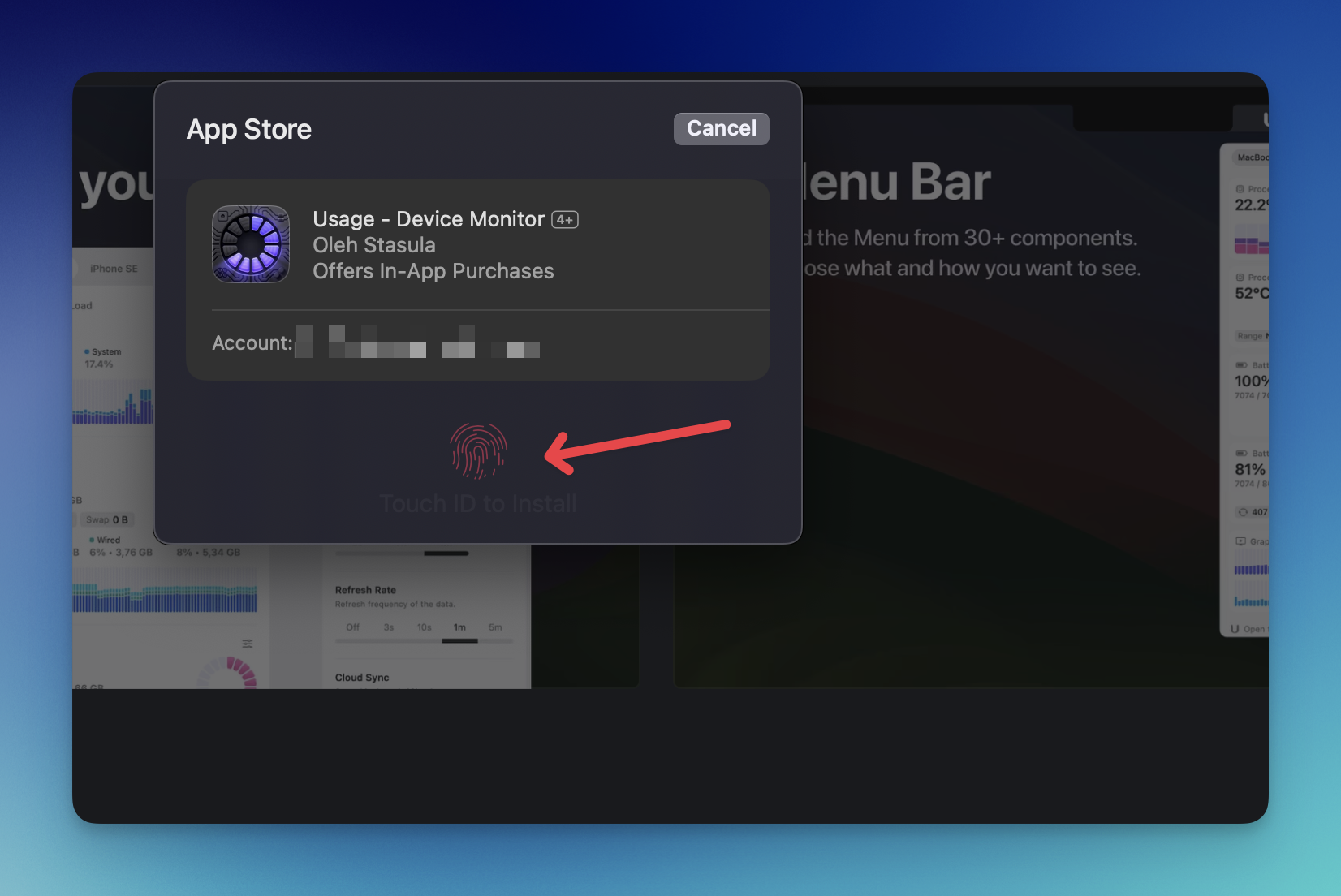Image resolution: width=1341 pixels, height=896 pixels.
Task: Set Refresh Rate to 10s
Action: [x=424, y=627]
